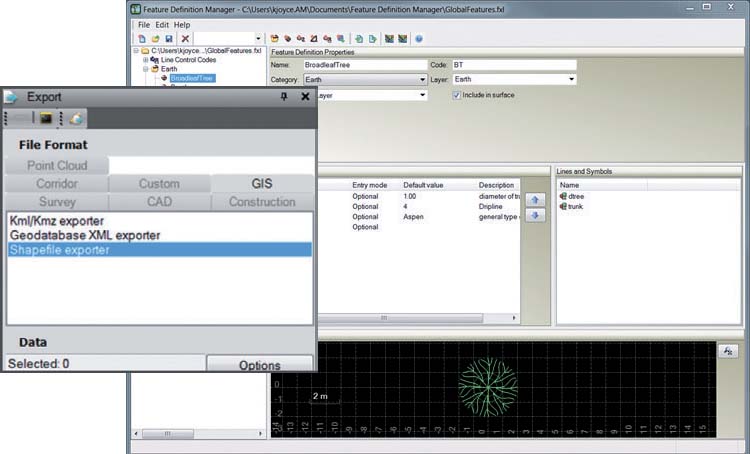
Task: Select Kml/Kmz exporter
Action: pyautogui.click(x=159, y=221)
